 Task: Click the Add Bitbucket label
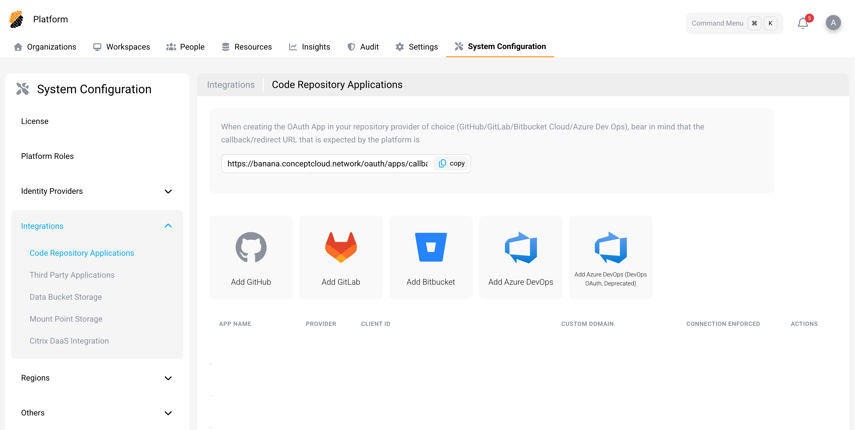pos(431,282)
